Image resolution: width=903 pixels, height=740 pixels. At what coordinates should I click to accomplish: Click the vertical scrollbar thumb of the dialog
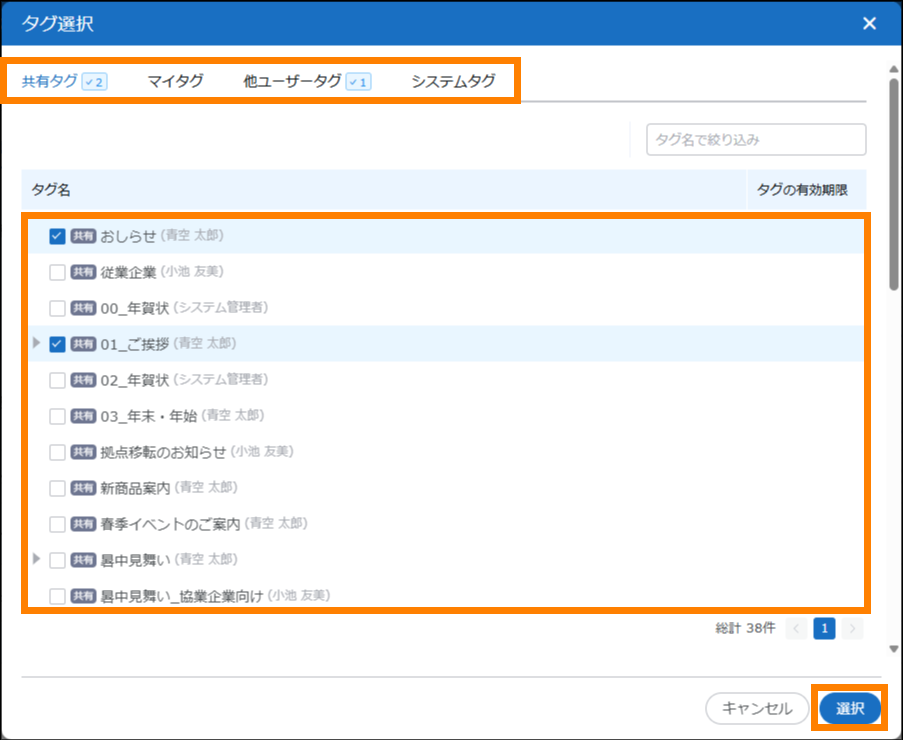pyautogui.click(x=893, y=180)
